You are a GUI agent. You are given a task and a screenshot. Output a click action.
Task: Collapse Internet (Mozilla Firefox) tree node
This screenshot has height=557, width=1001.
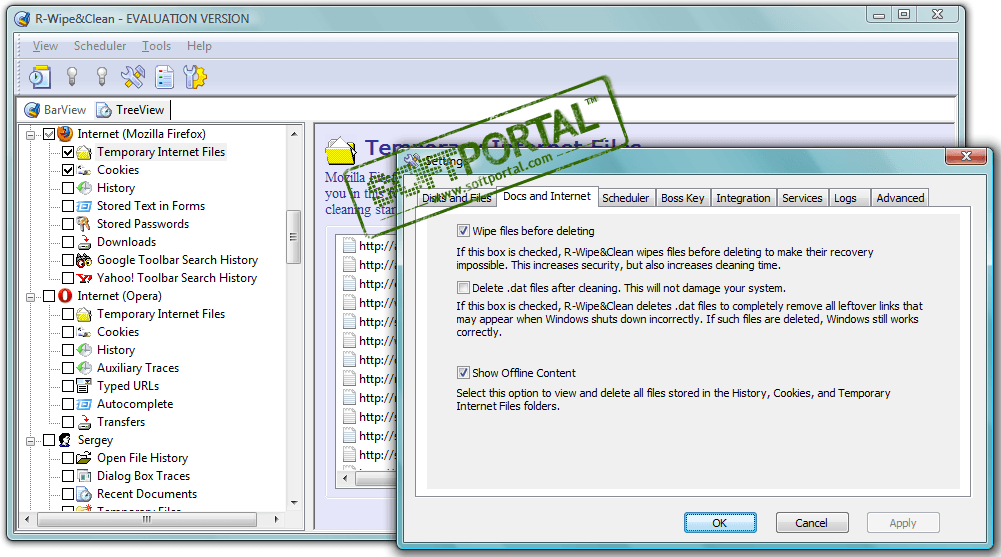30,135
